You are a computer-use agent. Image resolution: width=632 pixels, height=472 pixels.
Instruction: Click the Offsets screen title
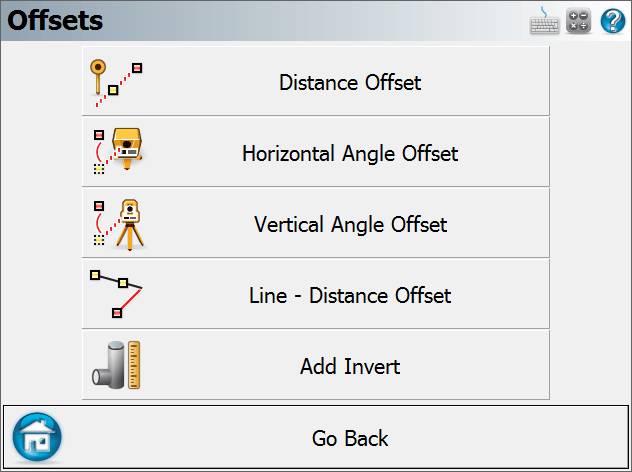coord(55,21)
